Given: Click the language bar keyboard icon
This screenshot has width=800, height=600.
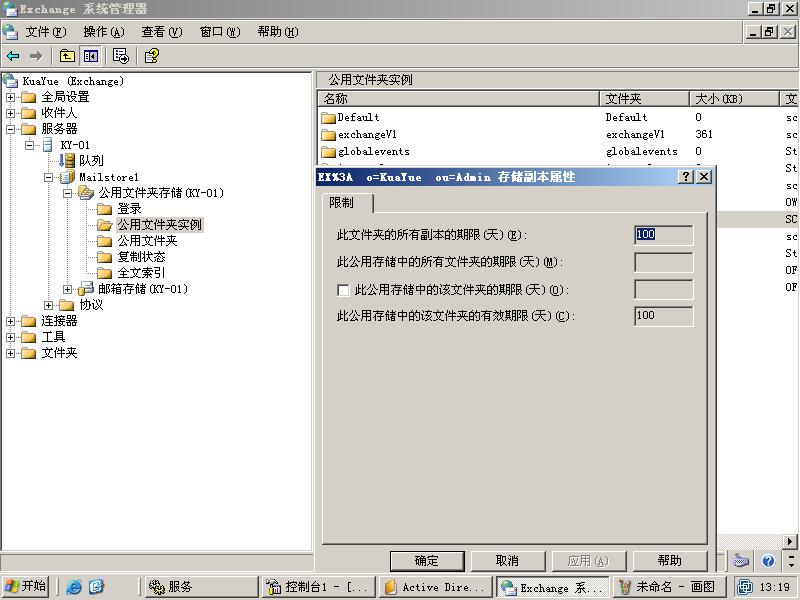Looking at the screenshot, I should 740,561.
